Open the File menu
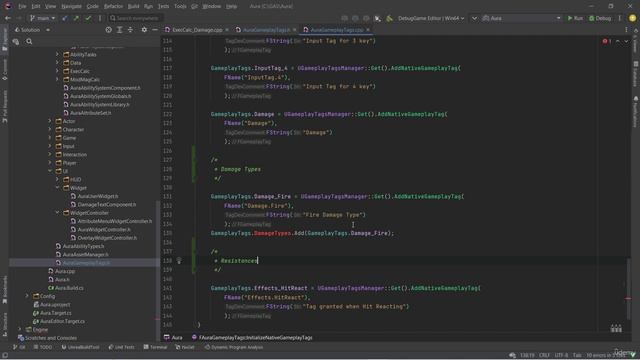 22,6
